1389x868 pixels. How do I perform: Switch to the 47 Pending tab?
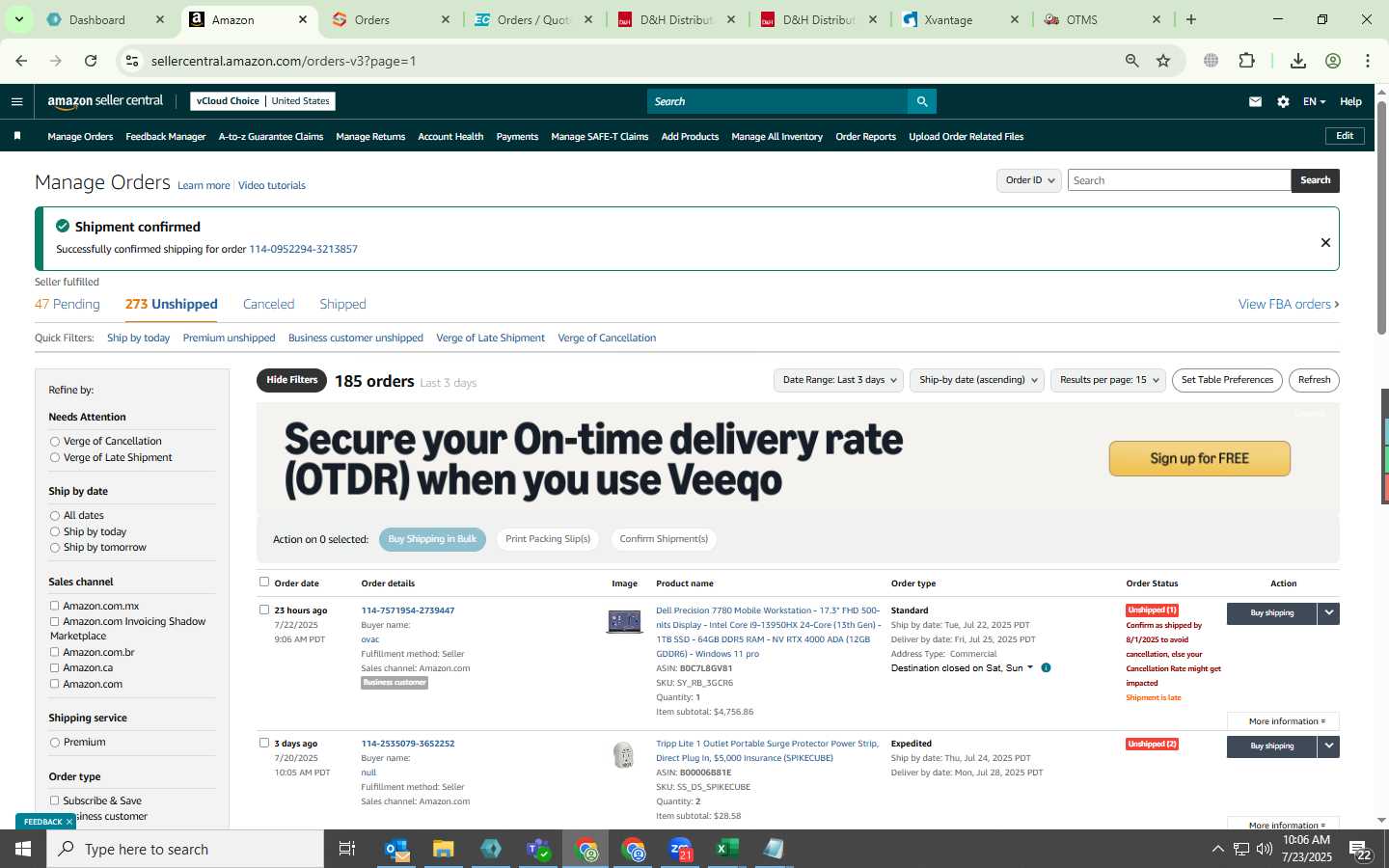tap(68, 304)
